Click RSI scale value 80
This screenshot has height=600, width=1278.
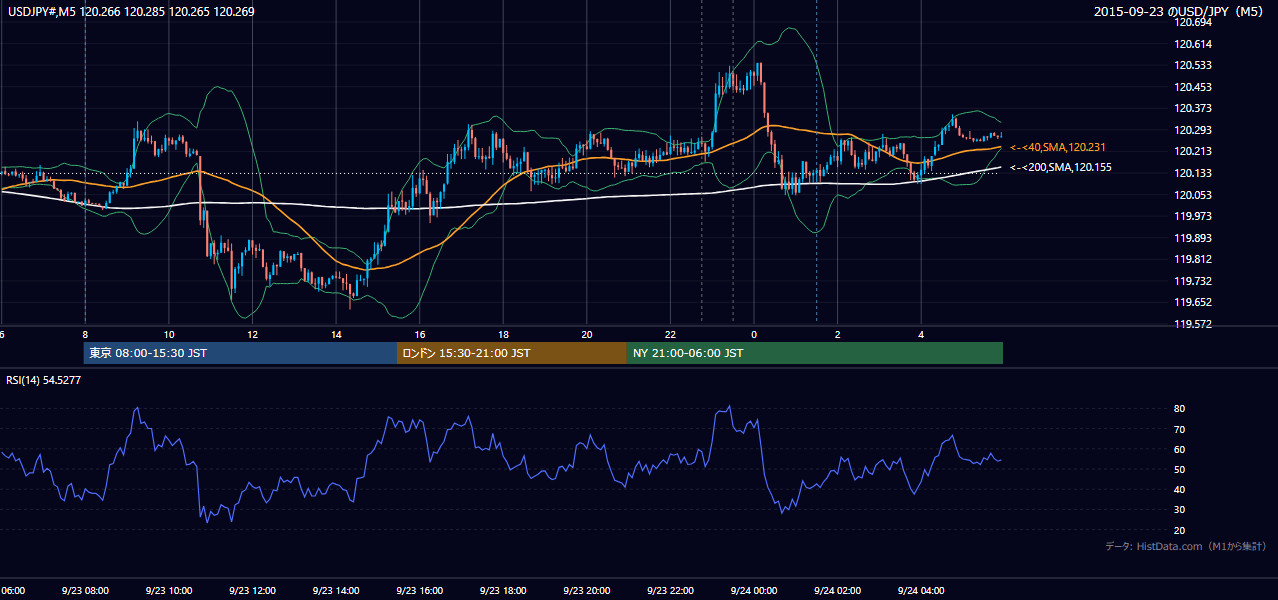[1180, 409]
